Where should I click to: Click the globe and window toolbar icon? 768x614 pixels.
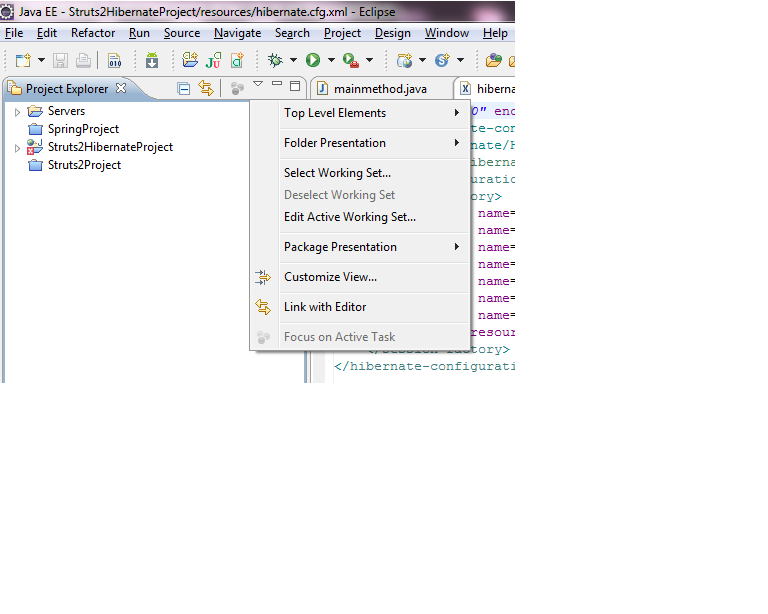point(405,60)
